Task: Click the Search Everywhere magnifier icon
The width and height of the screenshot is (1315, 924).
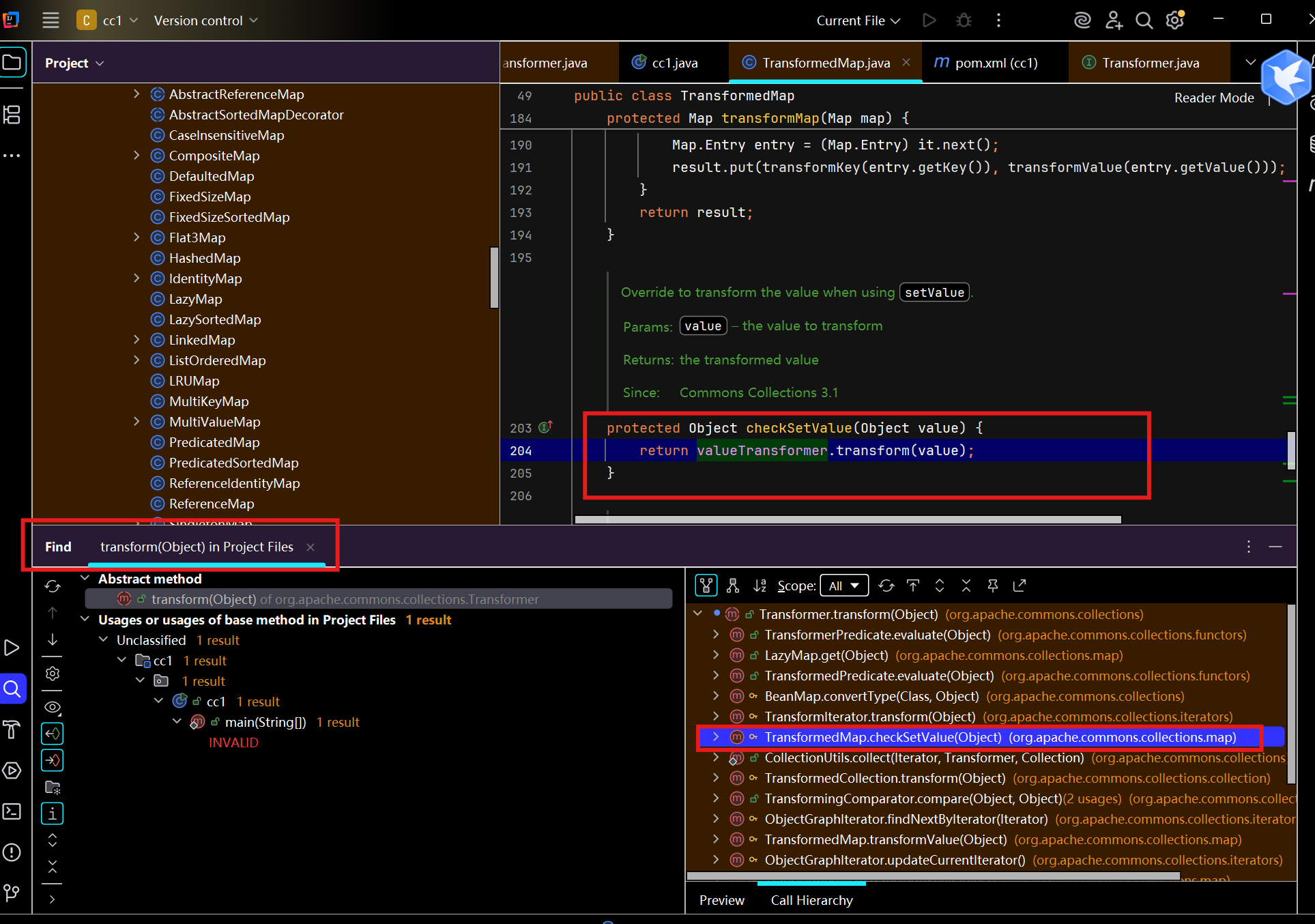Action: (1144, 20)
